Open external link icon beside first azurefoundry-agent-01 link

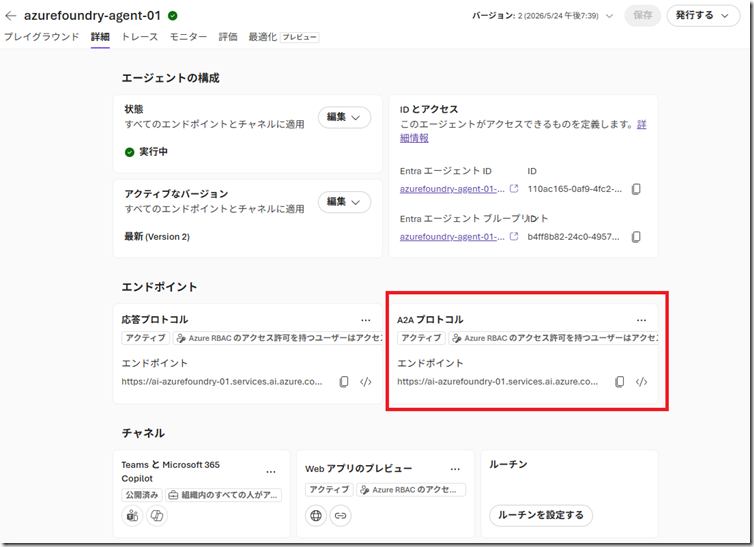514,188
